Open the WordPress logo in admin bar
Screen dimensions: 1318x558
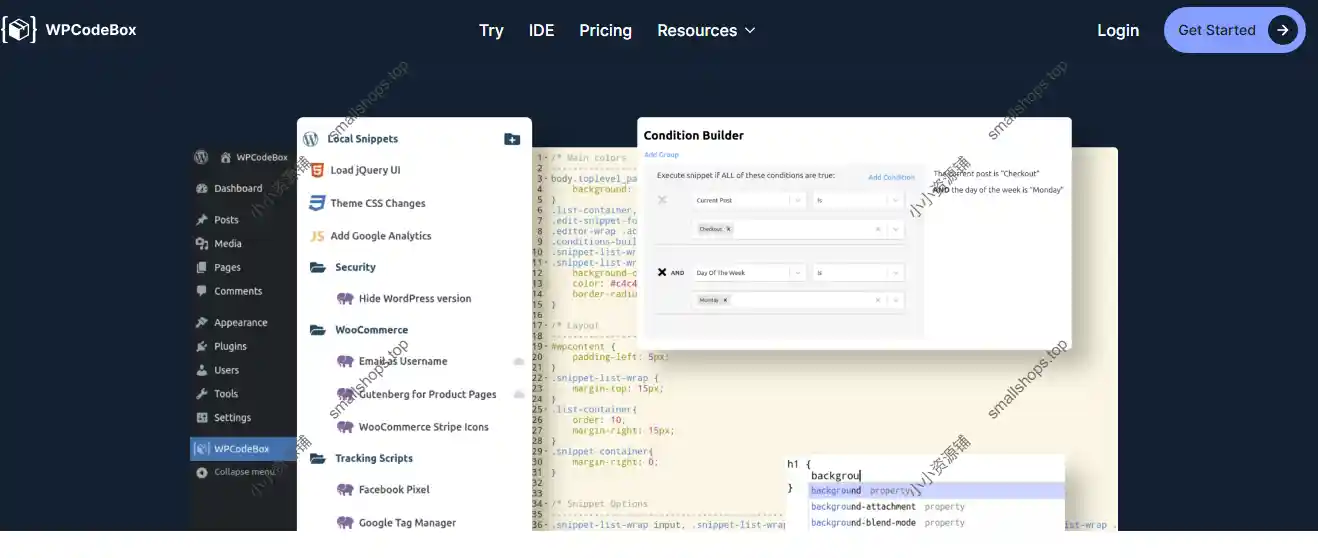click(201, 157)
